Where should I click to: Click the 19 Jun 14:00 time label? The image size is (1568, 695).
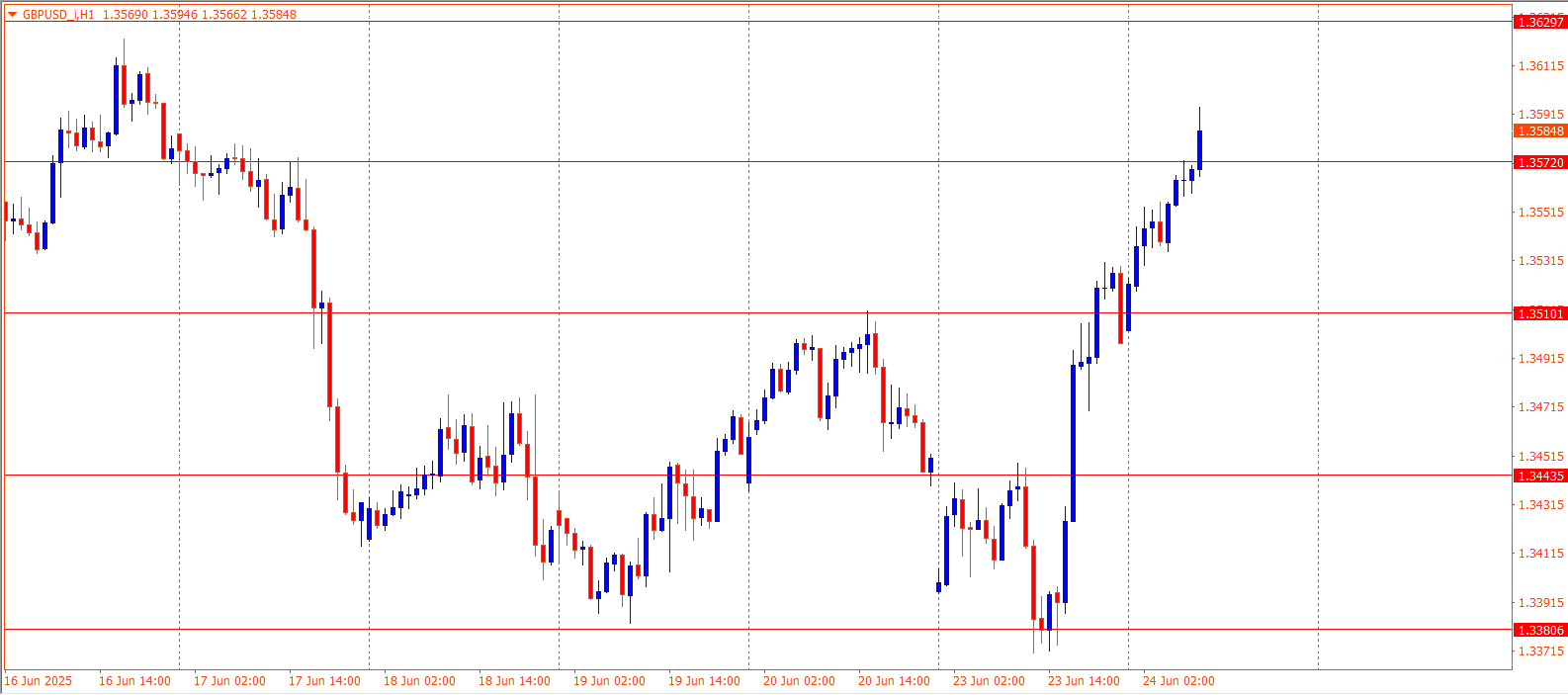pos(704,681)
